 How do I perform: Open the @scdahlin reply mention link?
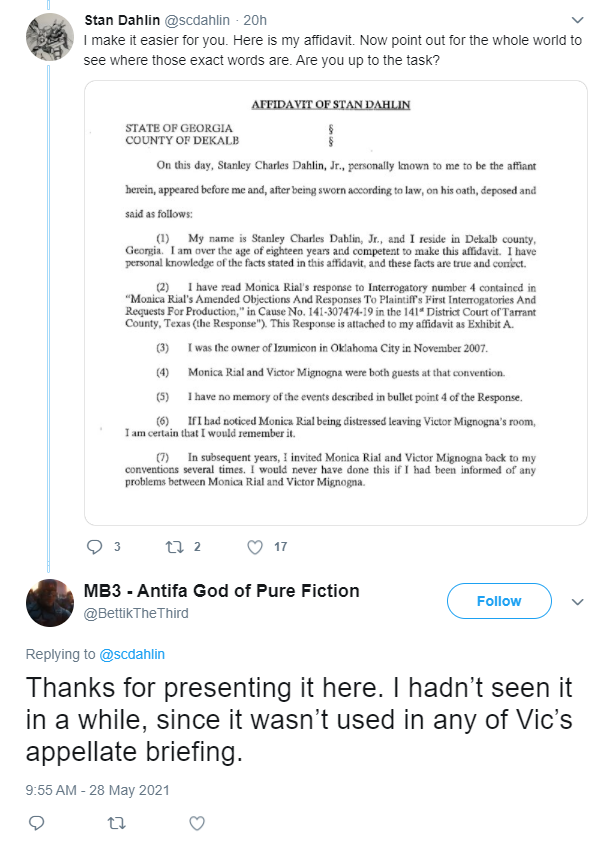coord(132,654)
